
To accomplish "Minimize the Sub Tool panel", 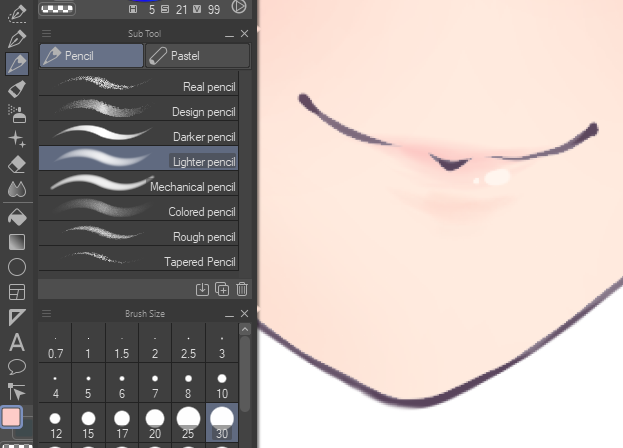I will (229, 34).
